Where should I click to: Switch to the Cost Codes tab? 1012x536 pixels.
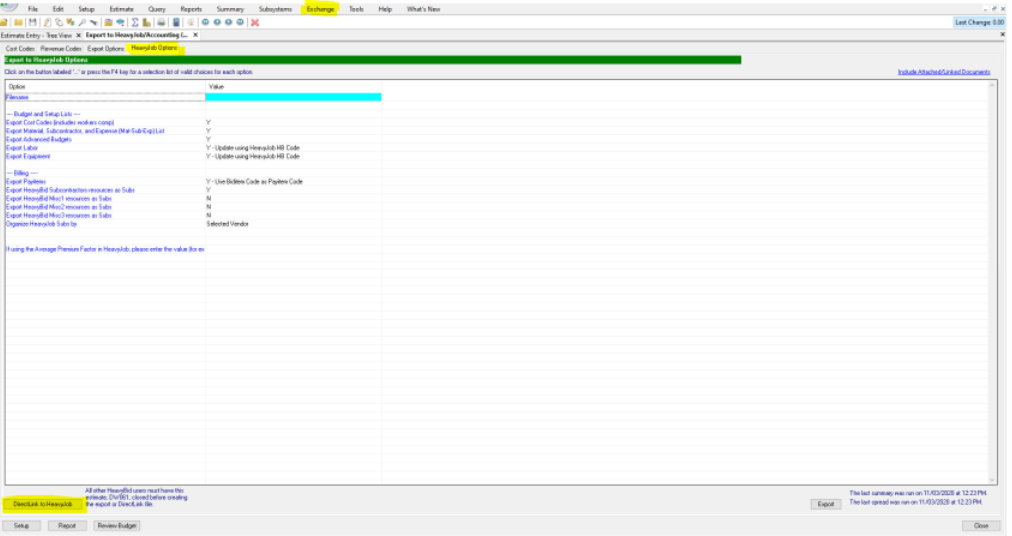coord(20,48)
